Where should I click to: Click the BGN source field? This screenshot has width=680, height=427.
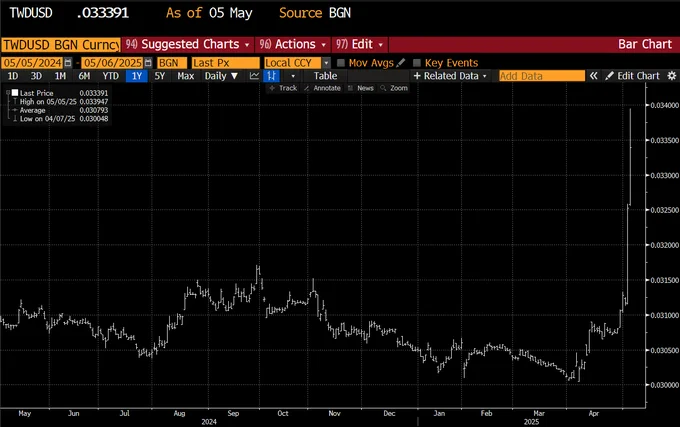[172, 63]
